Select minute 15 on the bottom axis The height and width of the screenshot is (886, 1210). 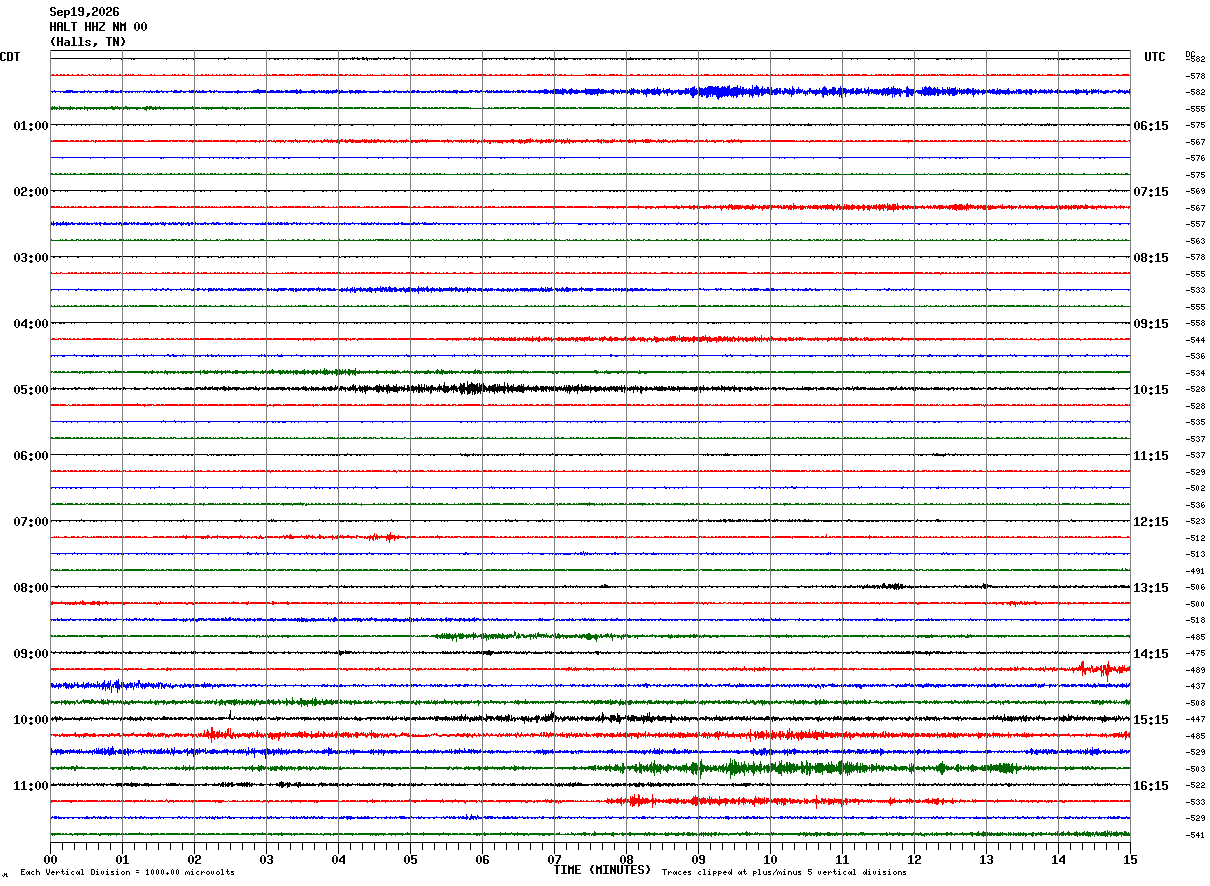1130,859
